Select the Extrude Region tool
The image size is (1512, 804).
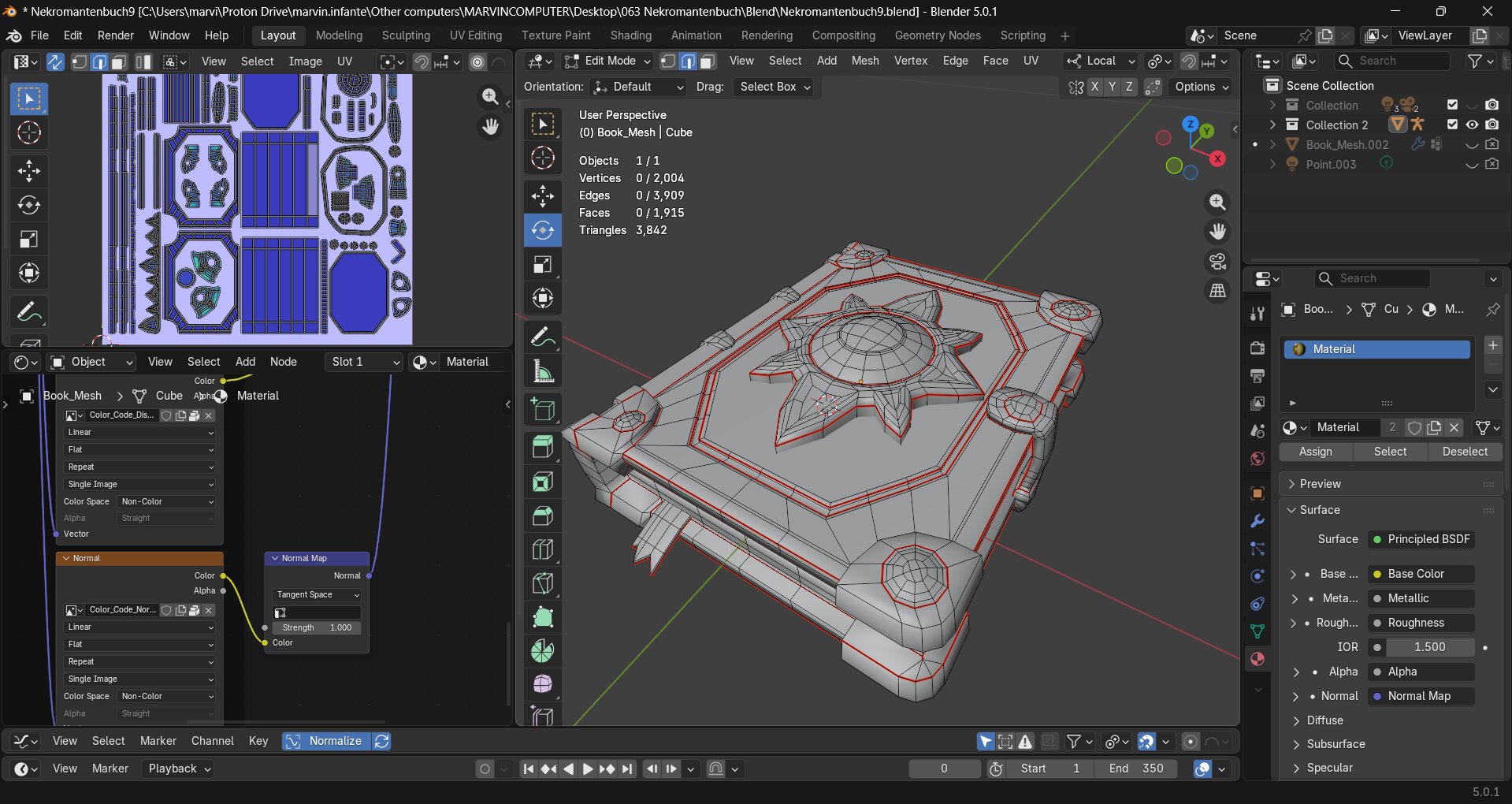coord(542,447)
